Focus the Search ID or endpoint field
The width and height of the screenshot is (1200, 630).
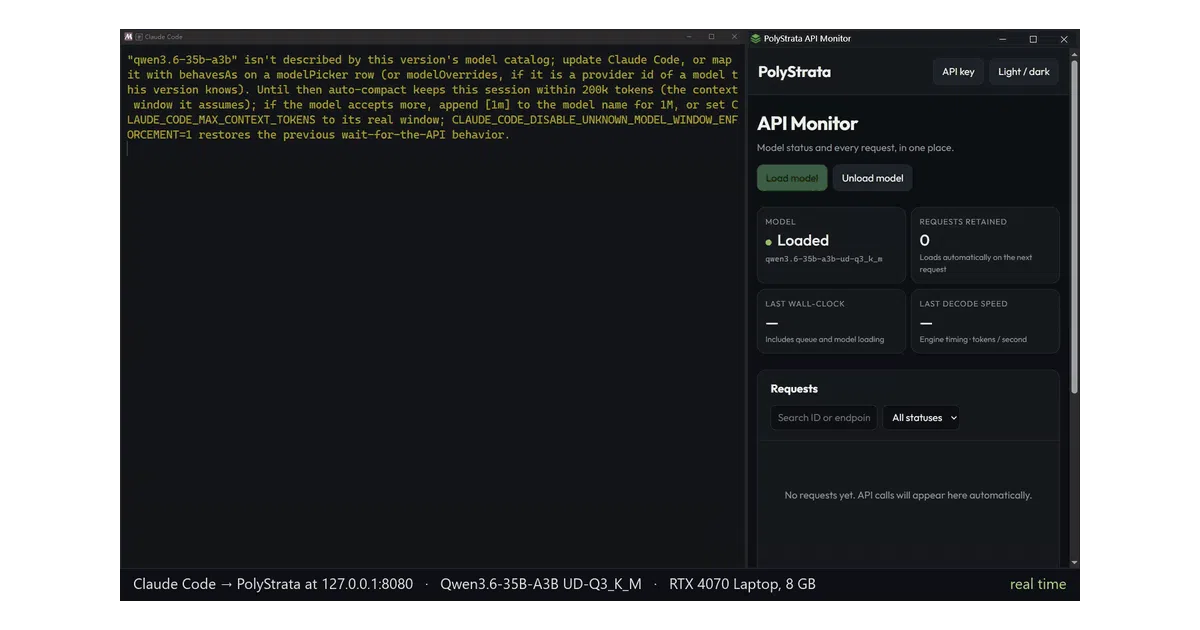tap(824, 418)
